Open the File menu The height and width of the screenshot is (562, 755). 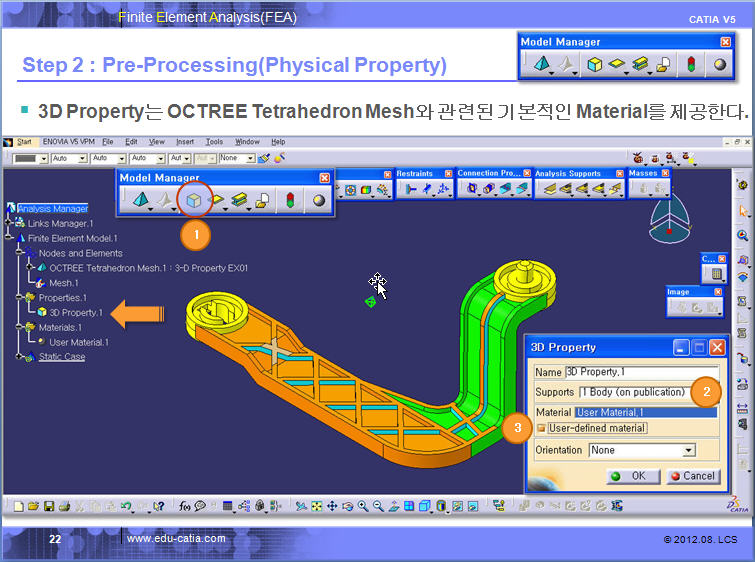107,142
